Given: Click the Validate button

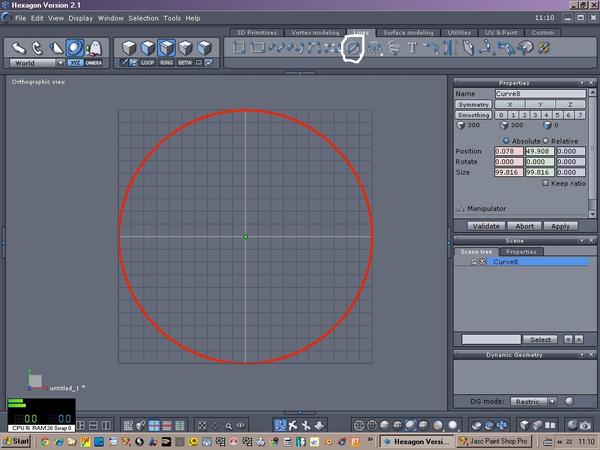Looking at the screenshot, I should point(486,226).
